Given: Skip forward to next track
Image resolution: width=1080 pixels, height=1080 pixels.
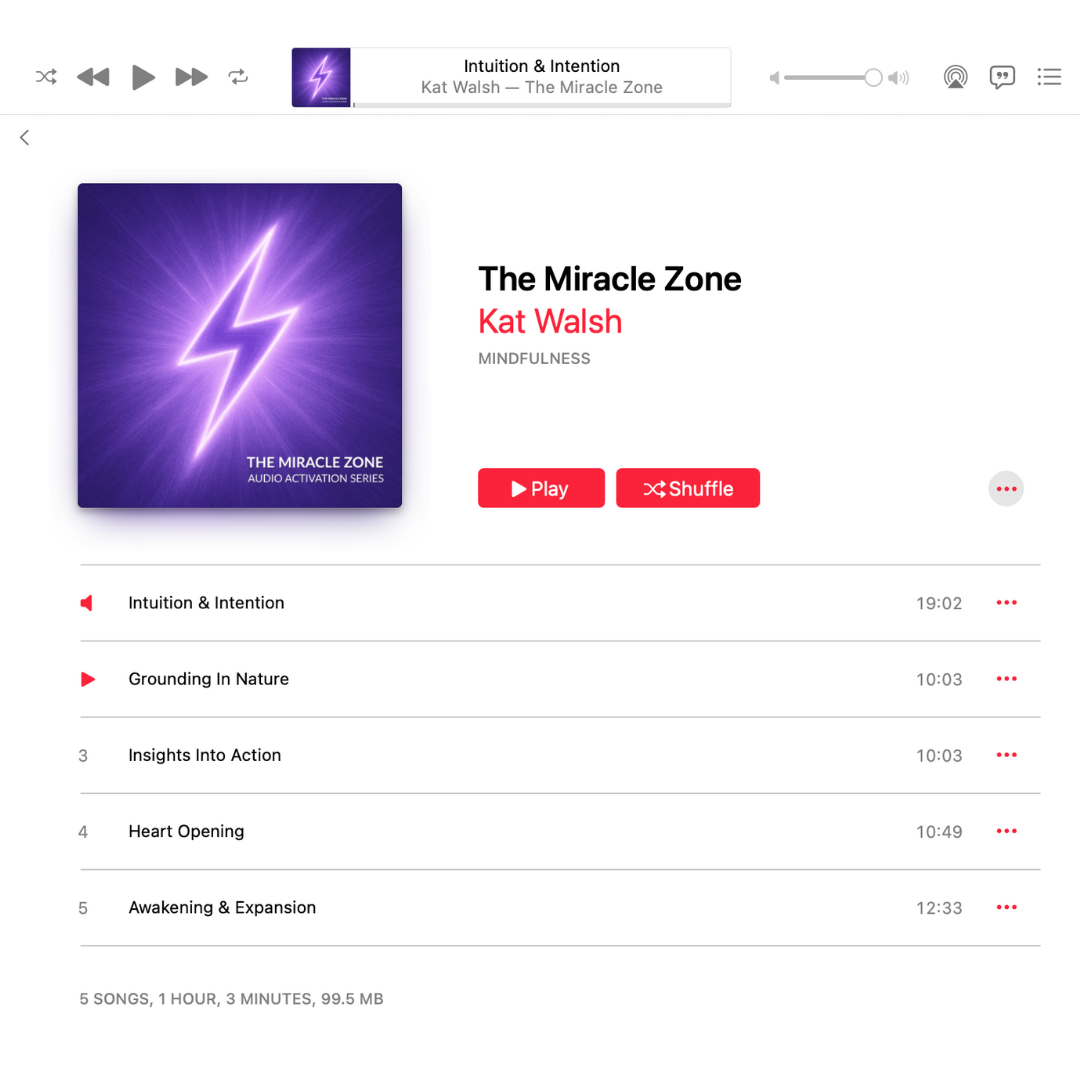Looking at the screenshot, I should coord(191,76).
